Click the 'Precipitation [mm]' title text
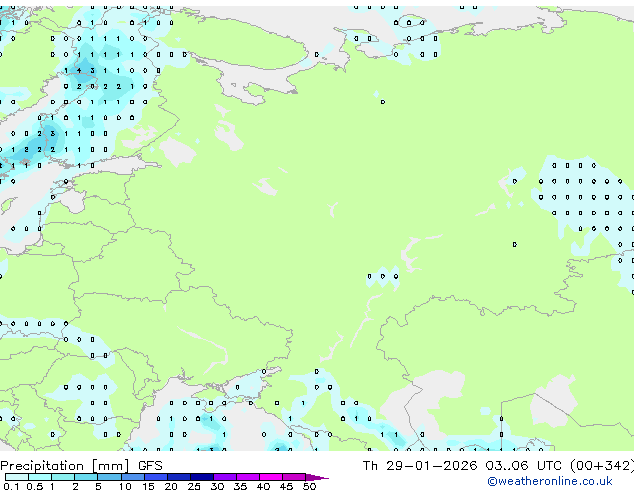634x490 pixels. (x=65, y=466)
